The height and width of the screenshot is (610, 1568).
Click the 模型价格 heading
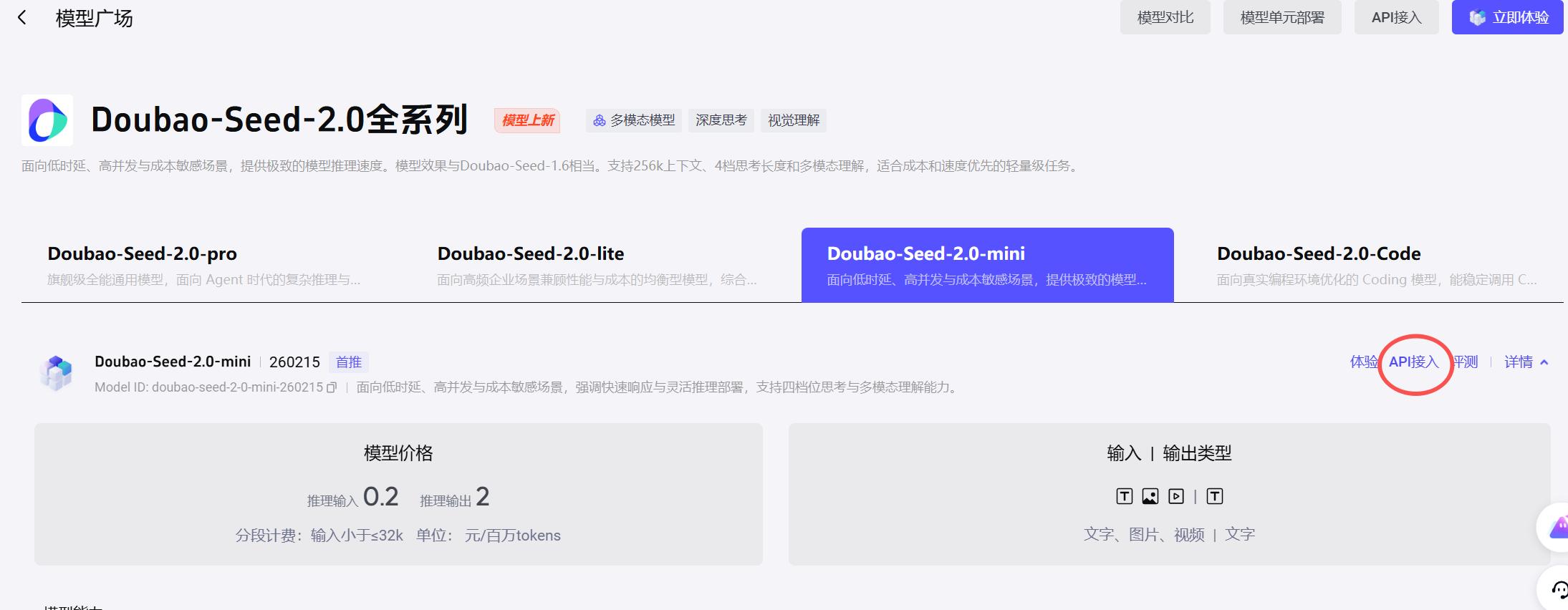click(398, 453)
